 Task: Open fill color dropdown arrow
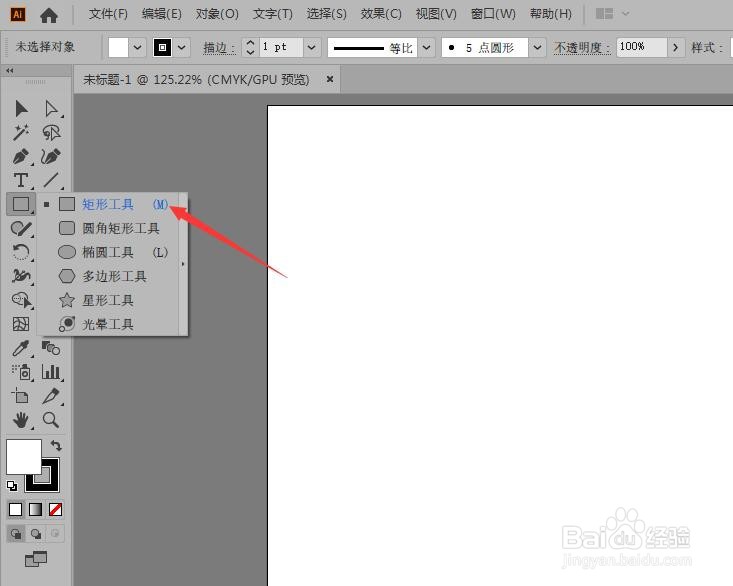137,47
